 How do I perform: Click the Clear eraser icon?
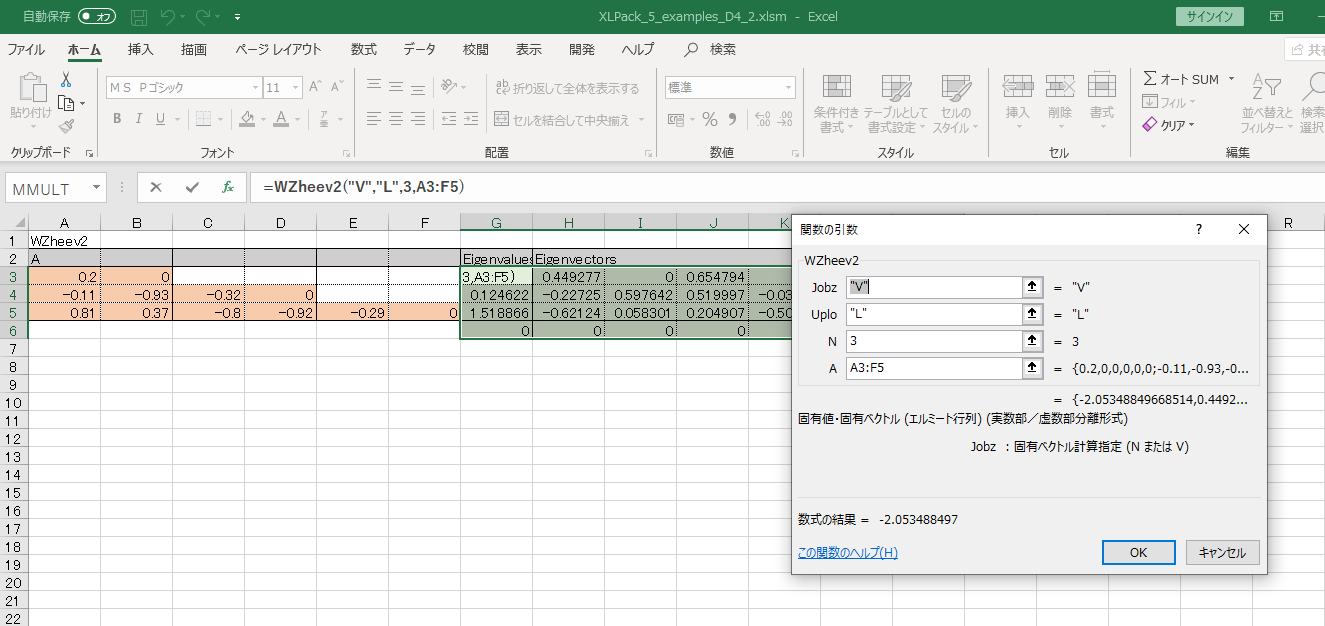(x=1150, y=125)
